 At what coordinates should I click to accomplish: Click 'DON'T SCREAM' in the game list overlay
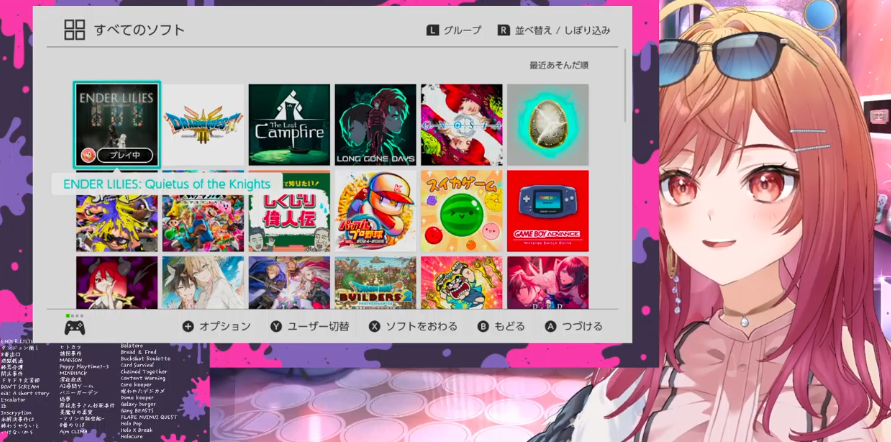coord(20,387)
